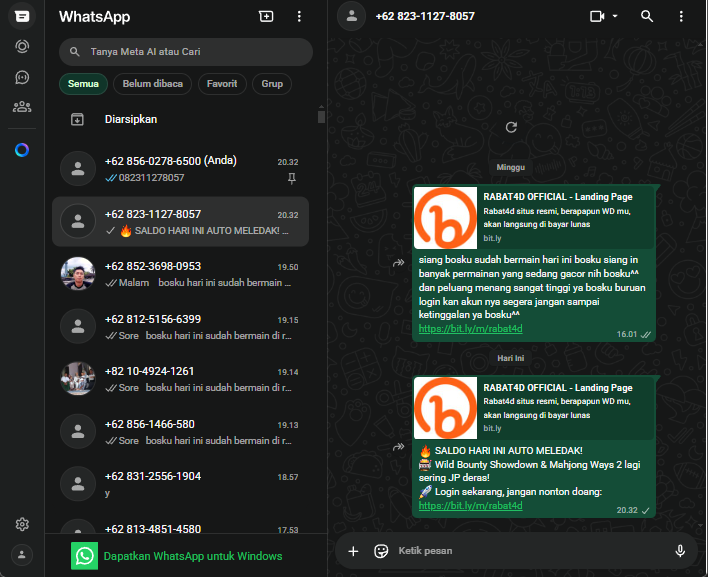Open the +62 831-2556-1904 chat

coord(181,484)
